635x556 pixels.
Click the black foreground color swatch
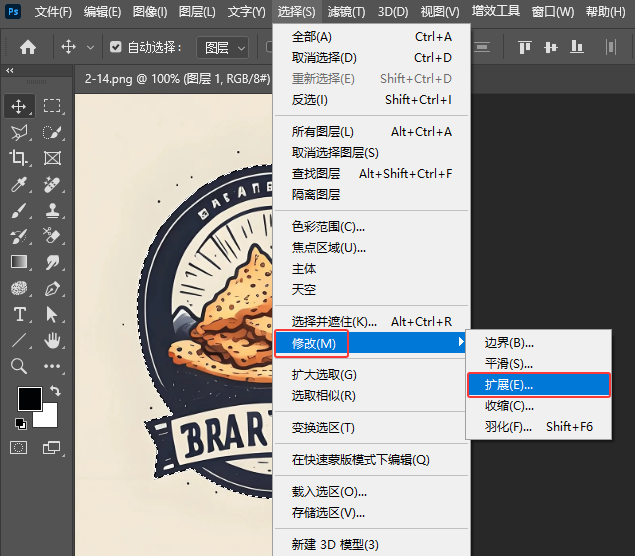click(x=30, y=398)
